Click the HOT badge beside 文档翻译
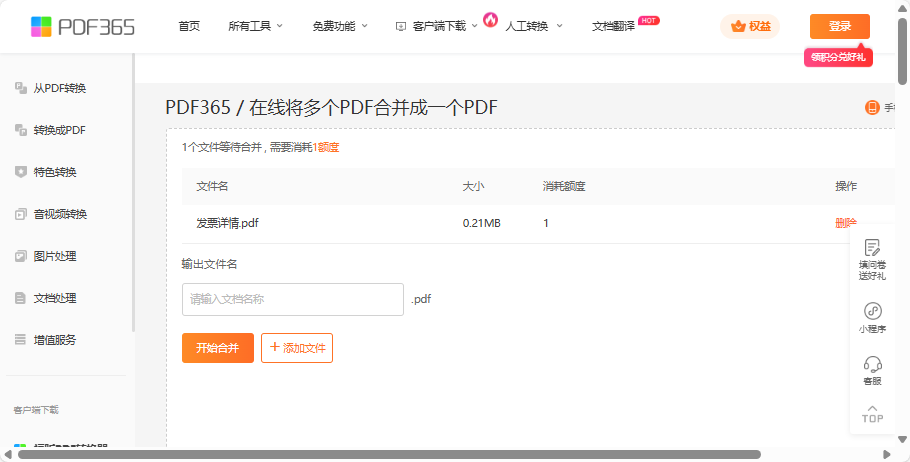Screen dimensions: 910x462 click(648, 20)
